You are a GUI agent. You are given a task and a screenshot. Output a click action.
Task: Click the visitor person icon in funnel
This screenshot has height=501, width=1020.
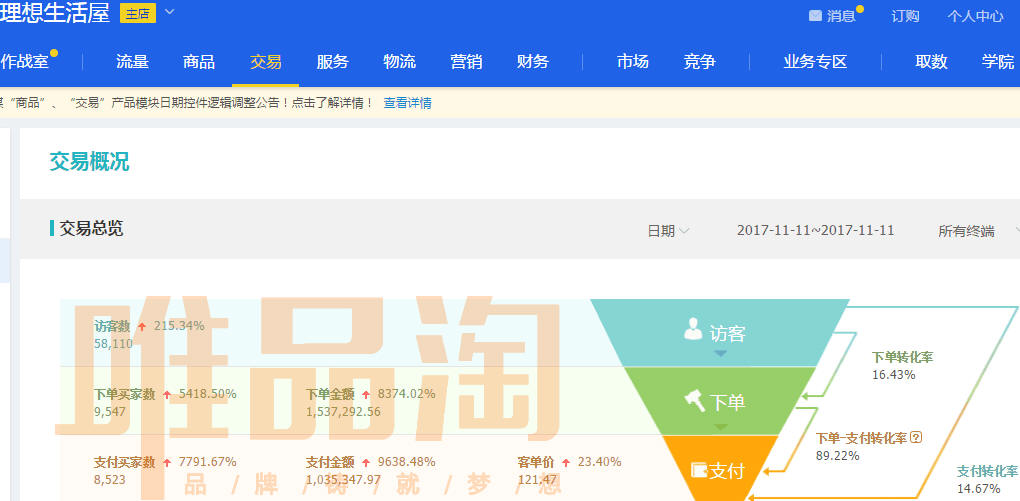click(x=693, y=329)
